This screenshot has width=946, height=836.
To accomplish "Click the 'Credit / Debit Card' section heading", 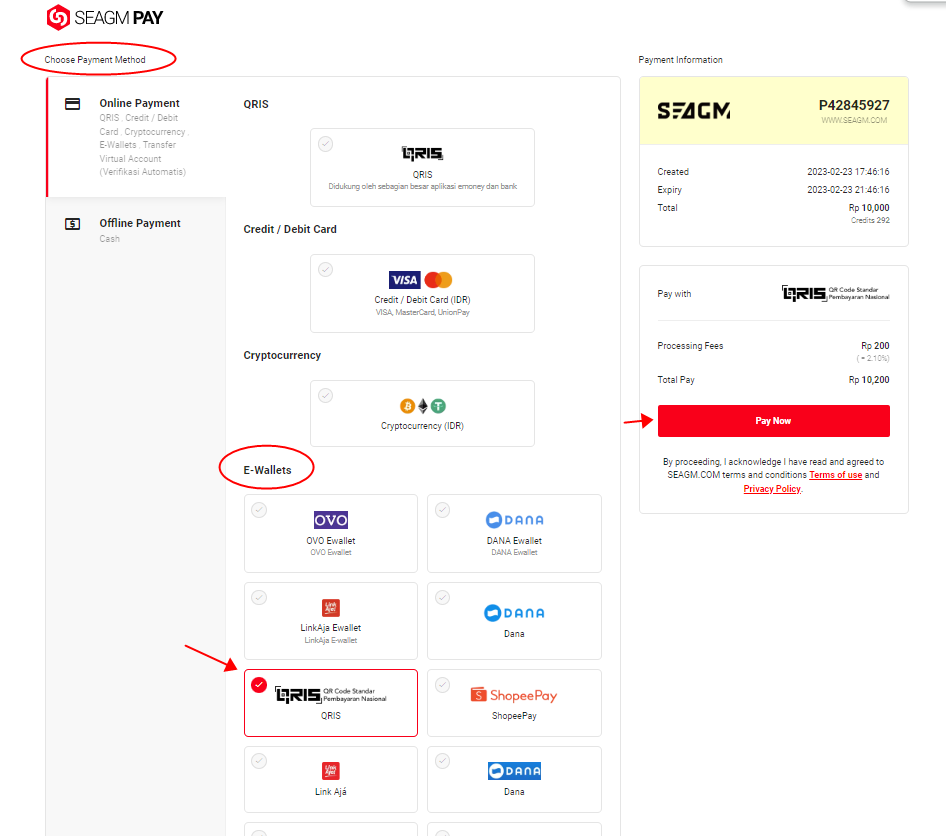I will [x=290, y=229].
